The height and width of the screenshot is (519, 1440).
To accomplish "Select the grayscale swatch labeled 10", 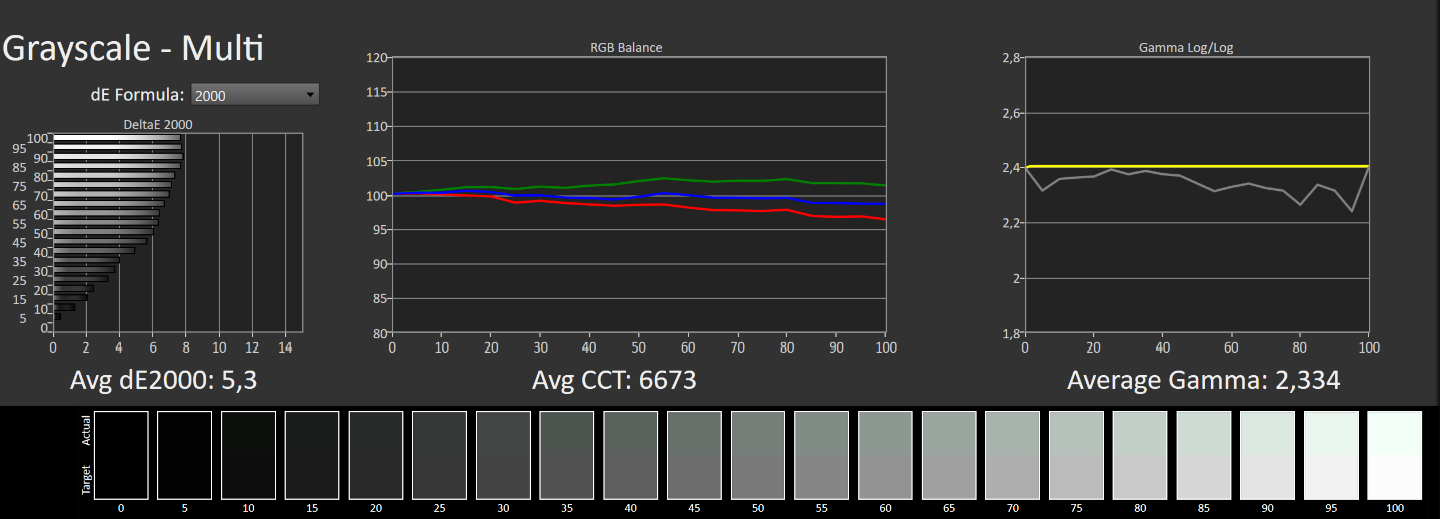I will pyautogui.click(x=248, y=455).
